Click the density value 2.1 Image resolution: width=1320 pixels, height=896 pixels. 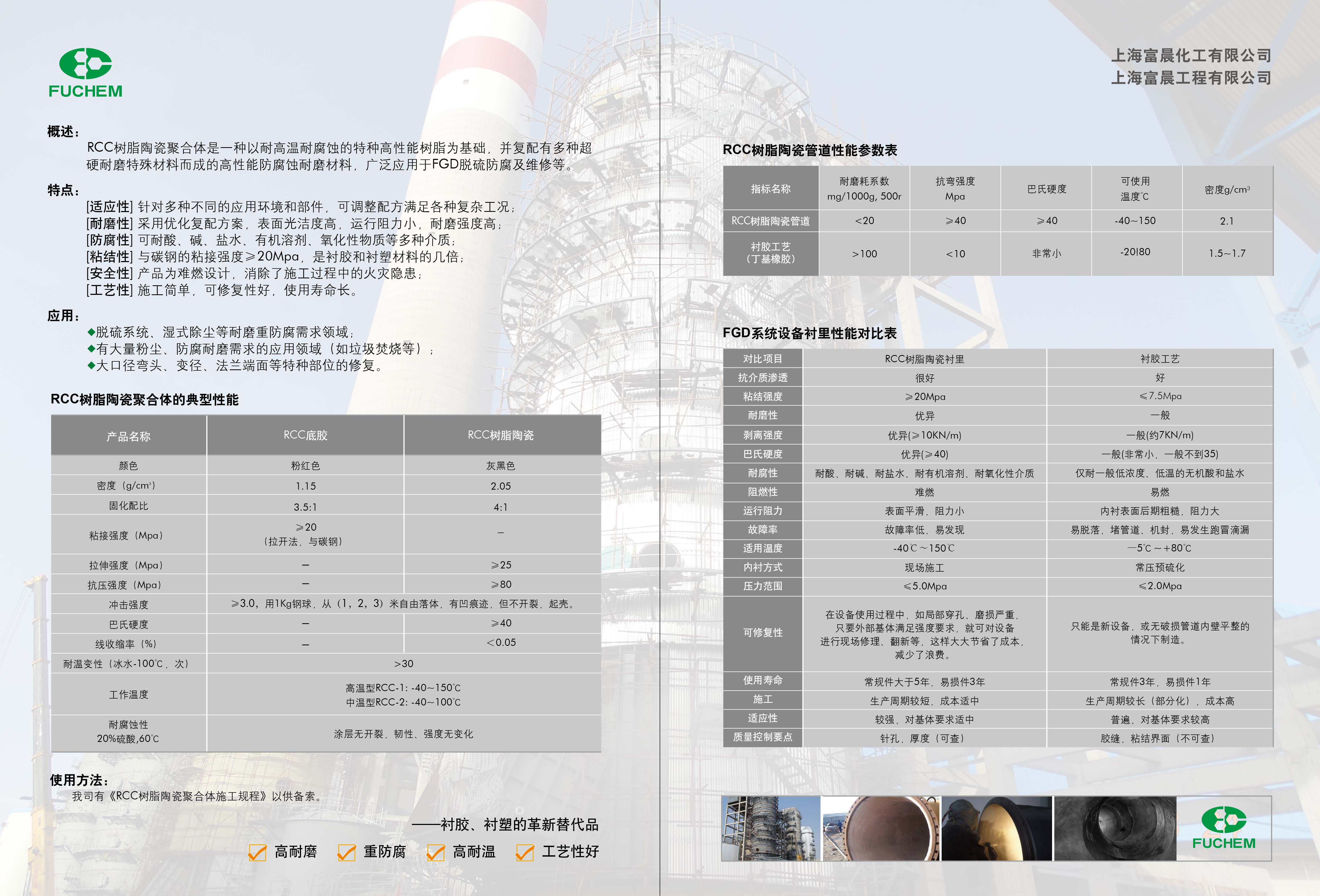[1227, 221]
